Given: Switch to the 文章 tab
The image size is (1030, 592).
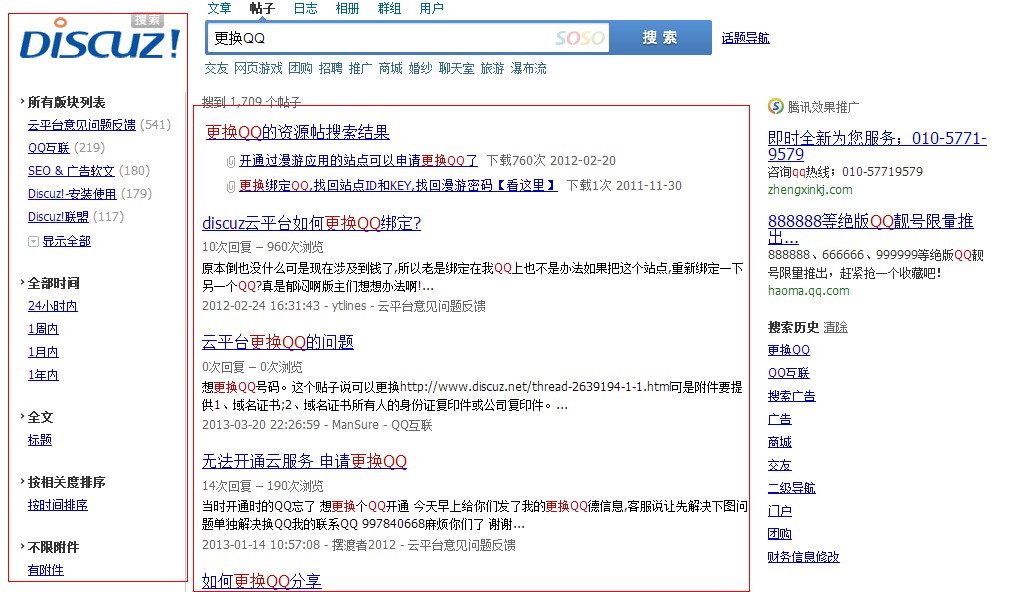Looking at the screenshot, I should tap(219, 8).
